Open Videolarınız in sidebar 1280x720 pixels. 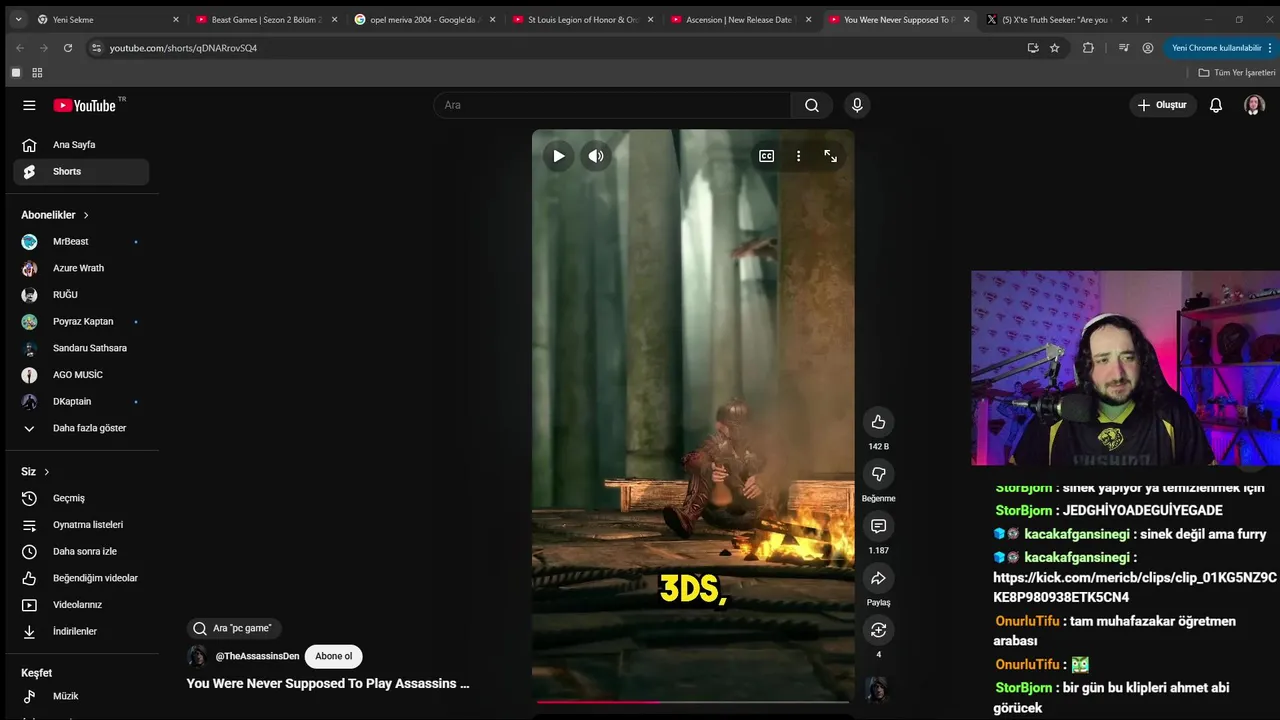(x=81, y=605)
